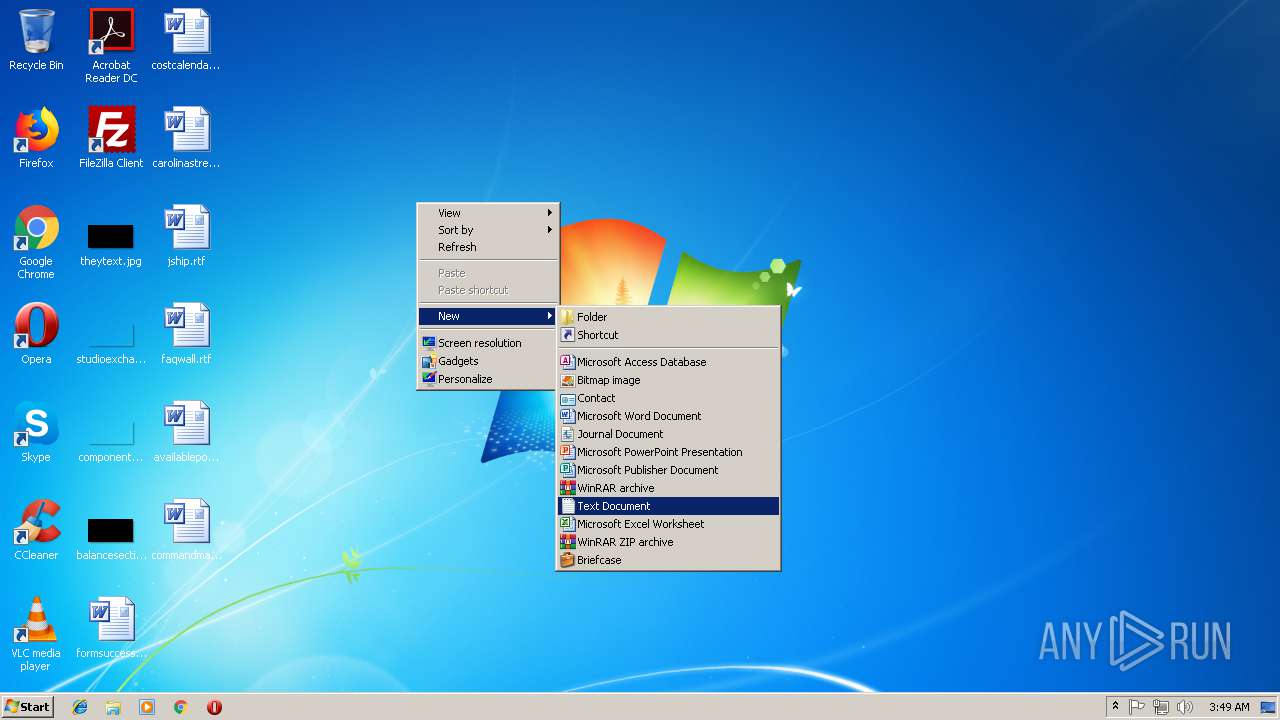
Task: Open Opera from the taskbar
Action: click(x=214, y=707)
